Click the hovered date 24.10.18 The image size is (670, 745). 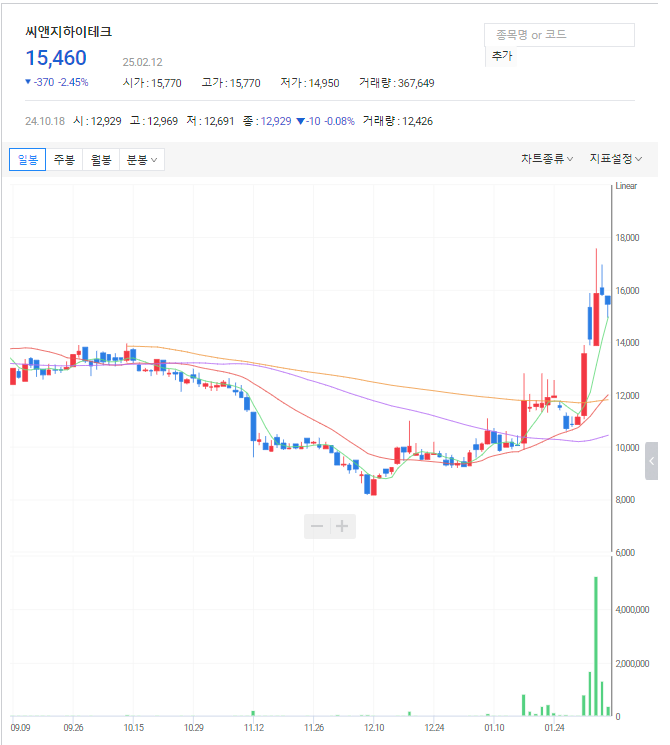[x=45, y=121]
